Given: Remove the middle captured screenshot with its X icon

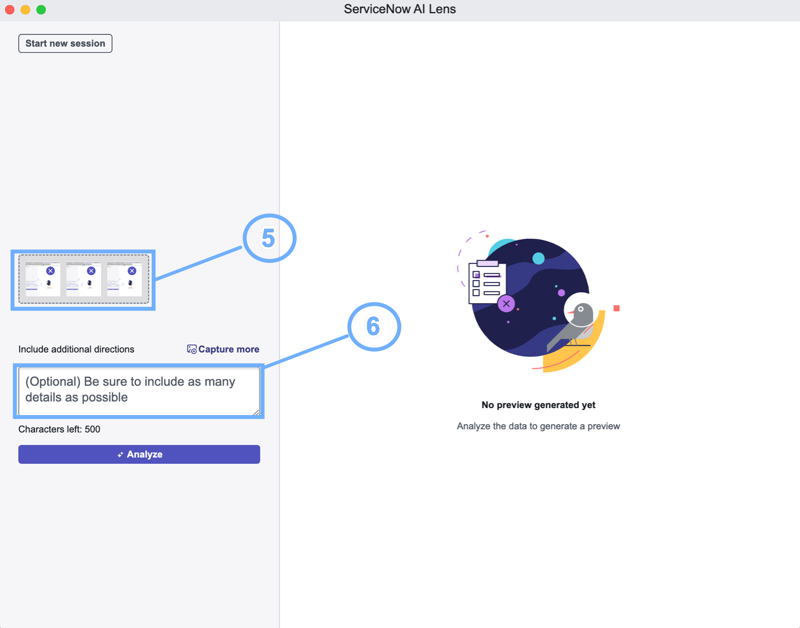Looking at the screenshot, I should 91,271.
